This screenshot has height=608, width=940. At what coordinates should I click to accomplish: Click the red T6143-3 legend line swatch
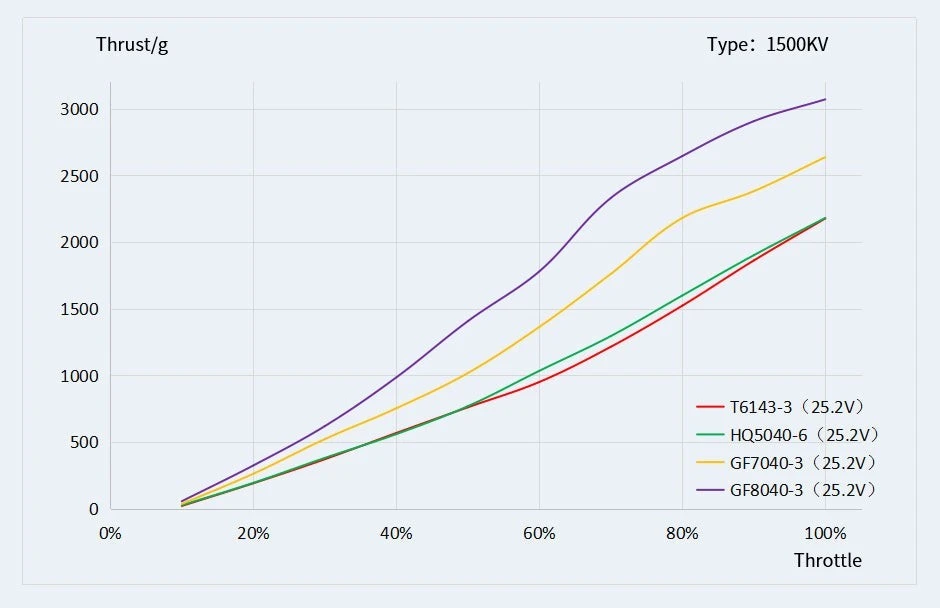point(710,407)
